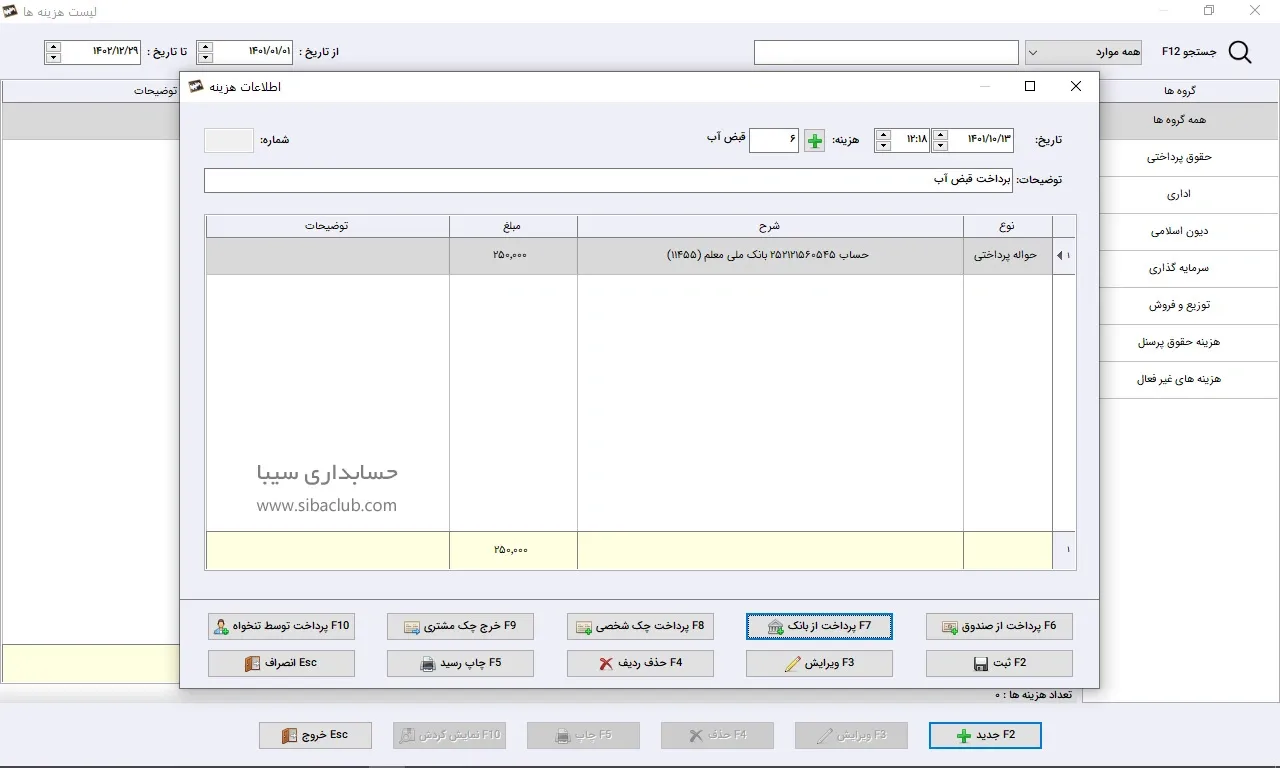Click the time stepper next to 12:18
Screen dimensions: 1280x768
[882, 141]
